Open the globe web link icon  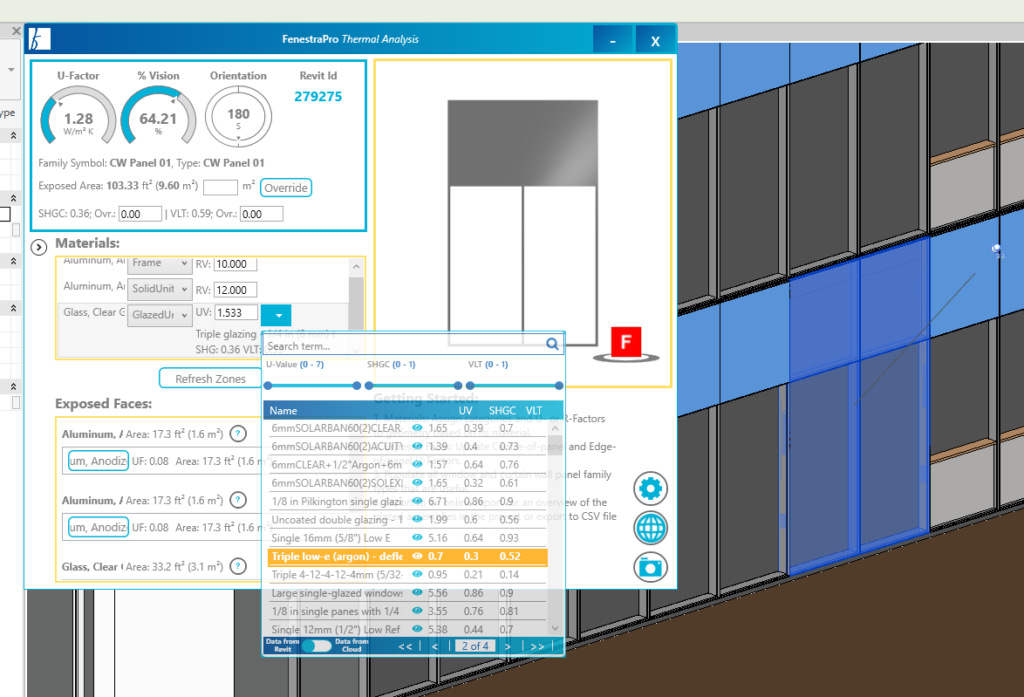[650, 528]
